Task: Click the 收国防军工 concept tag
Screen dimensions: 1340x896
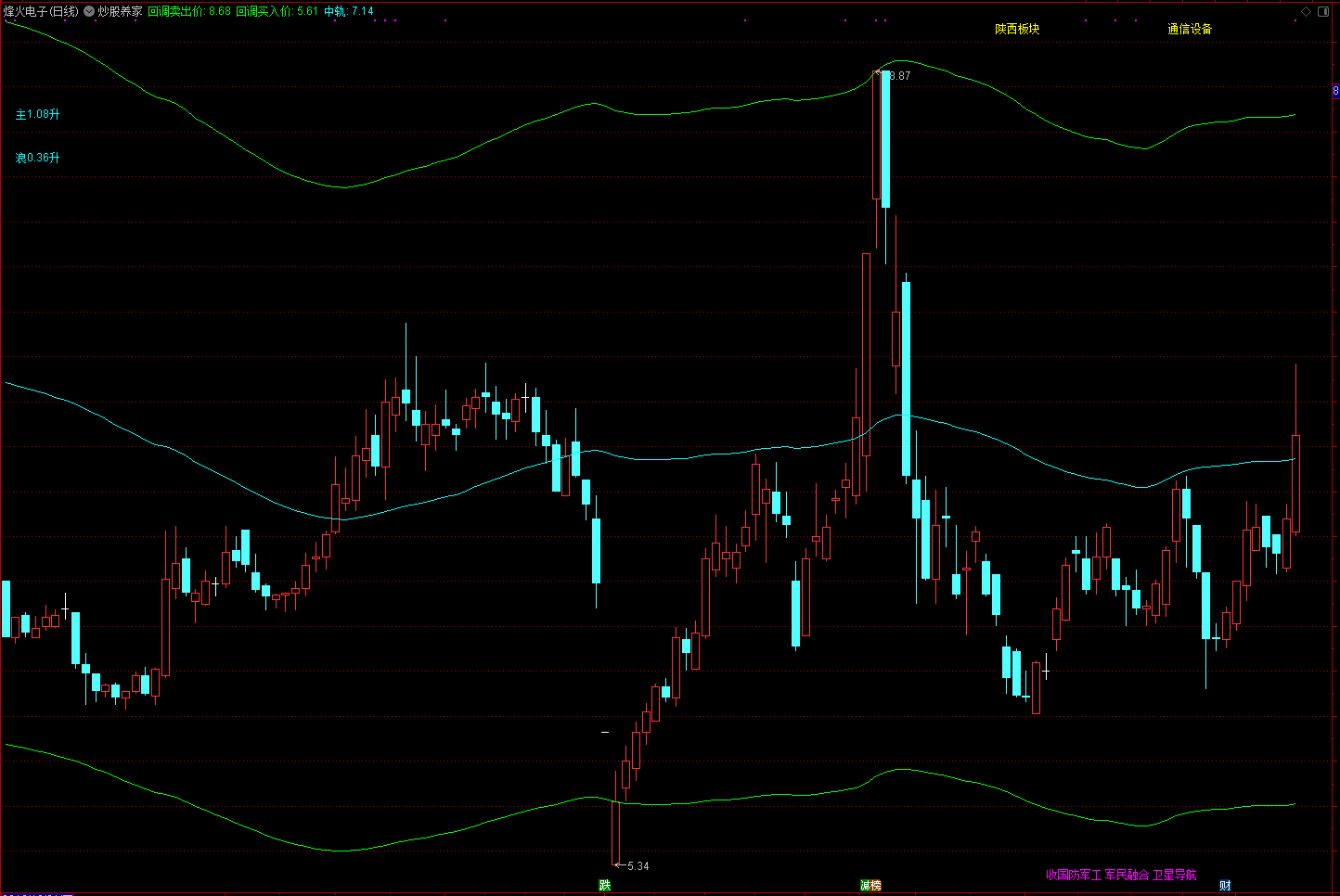Action: [x=1074, y=875]
